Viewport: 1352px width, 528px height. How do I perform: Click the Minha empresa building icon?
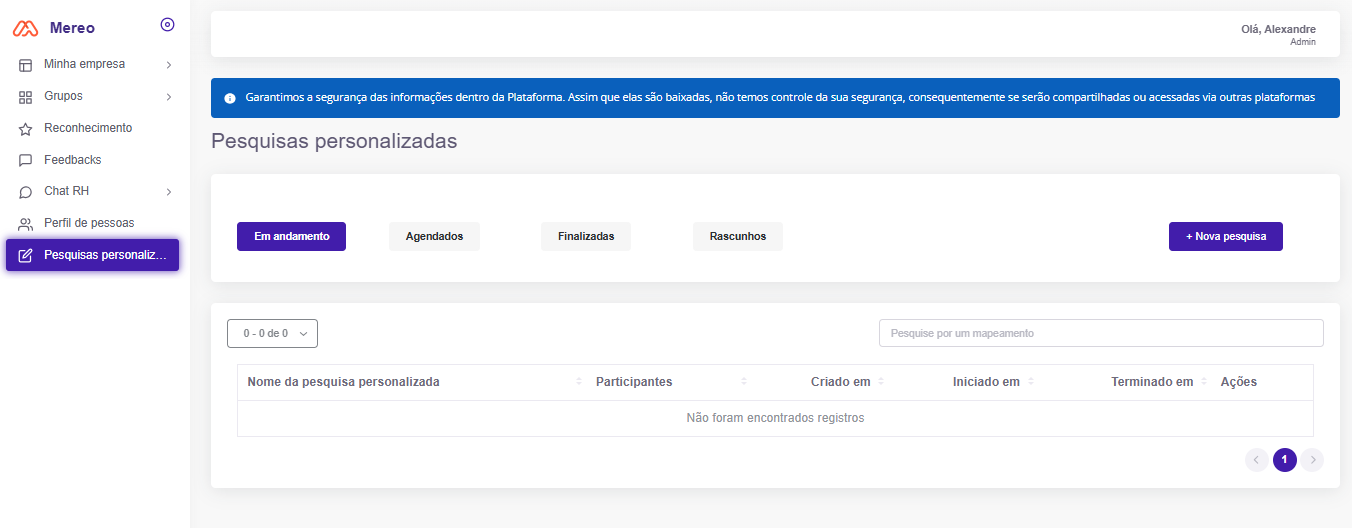[x=26, y=65]
